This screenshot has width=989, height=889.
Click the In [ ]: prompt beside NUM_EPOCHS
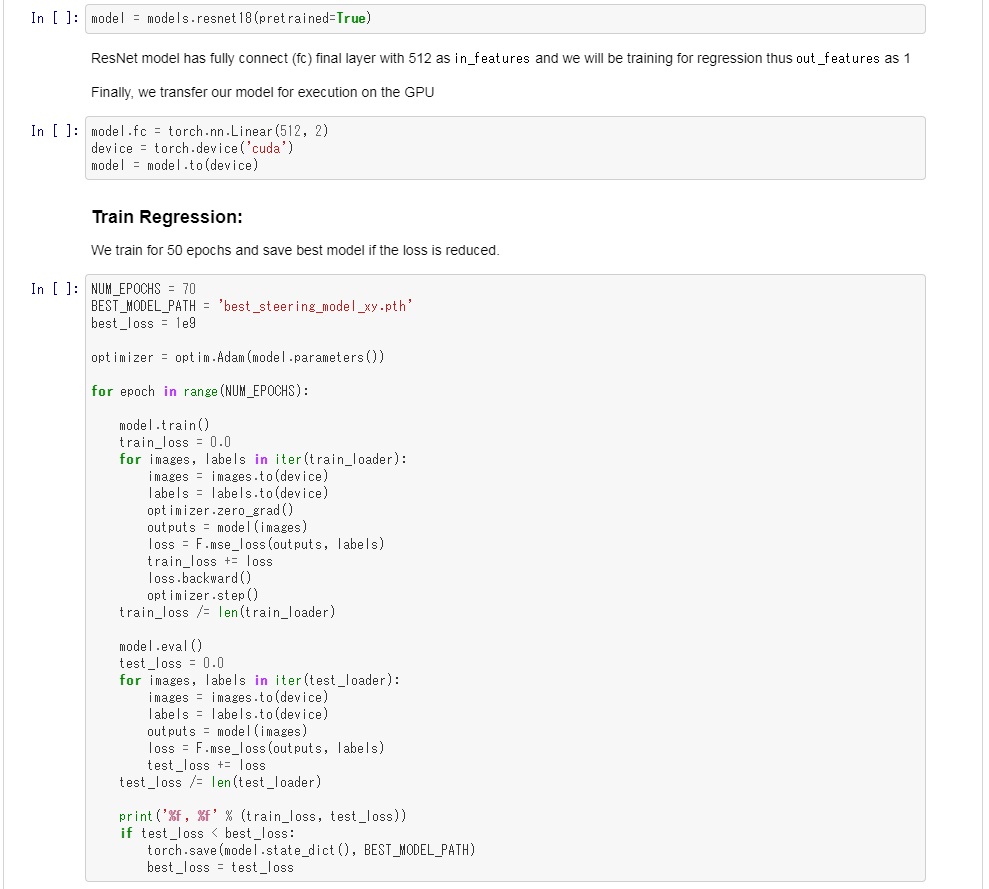[x=55, y=289]
